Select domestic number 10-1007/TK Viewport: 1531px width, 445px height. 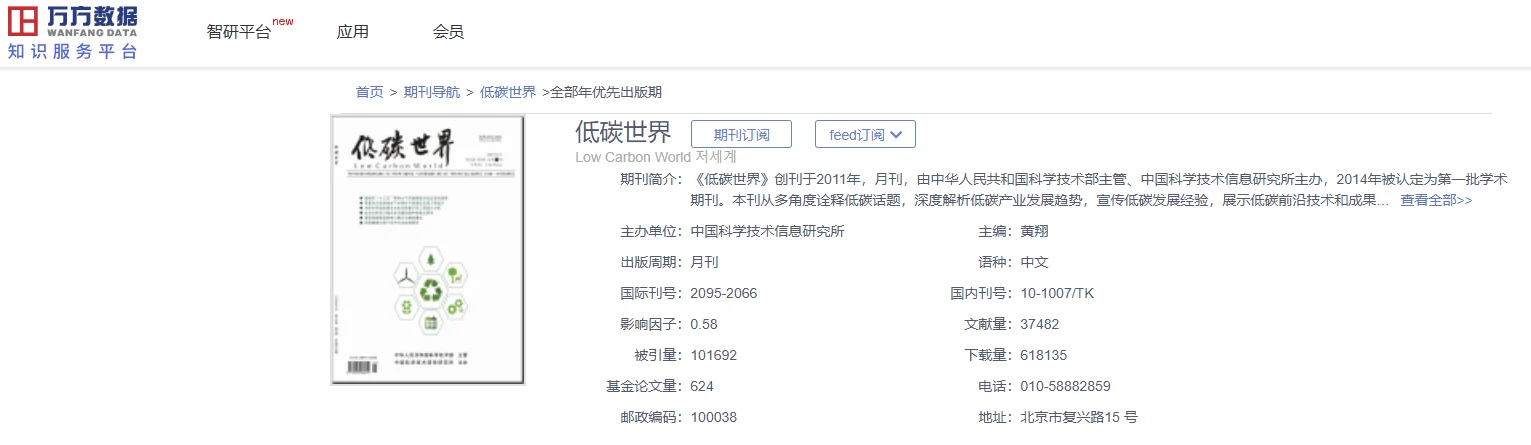point(1057,293)
